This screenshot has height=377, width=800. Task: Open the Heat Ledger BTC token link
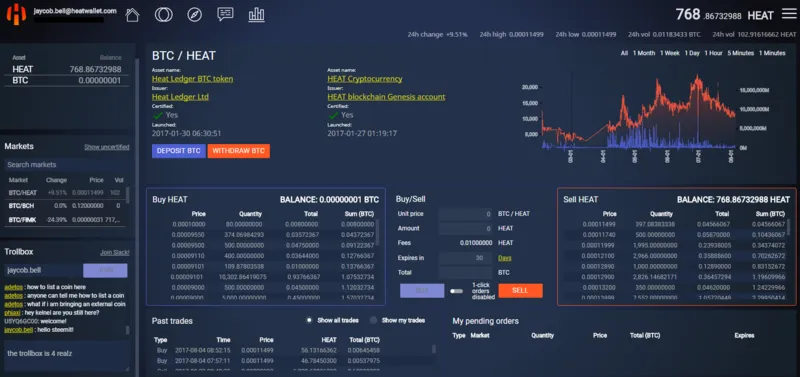[x=192, y=79]
